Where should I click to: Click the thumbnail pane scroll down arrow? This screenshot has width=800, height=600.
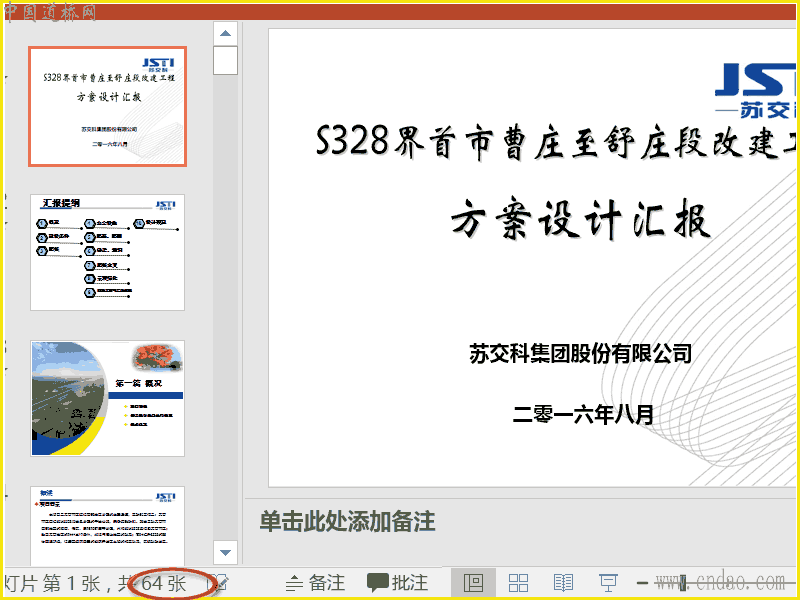(x=226, y=553)
